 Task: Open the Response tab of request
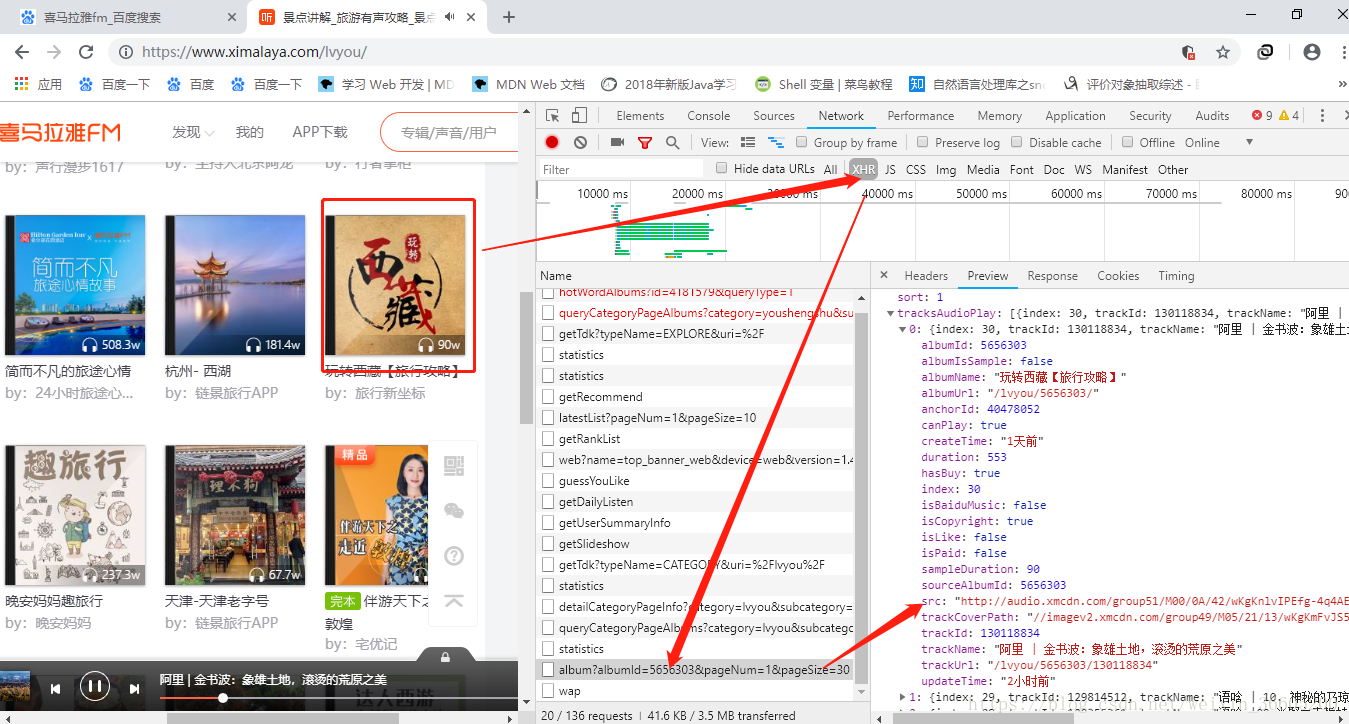(x=1053, y=276)
